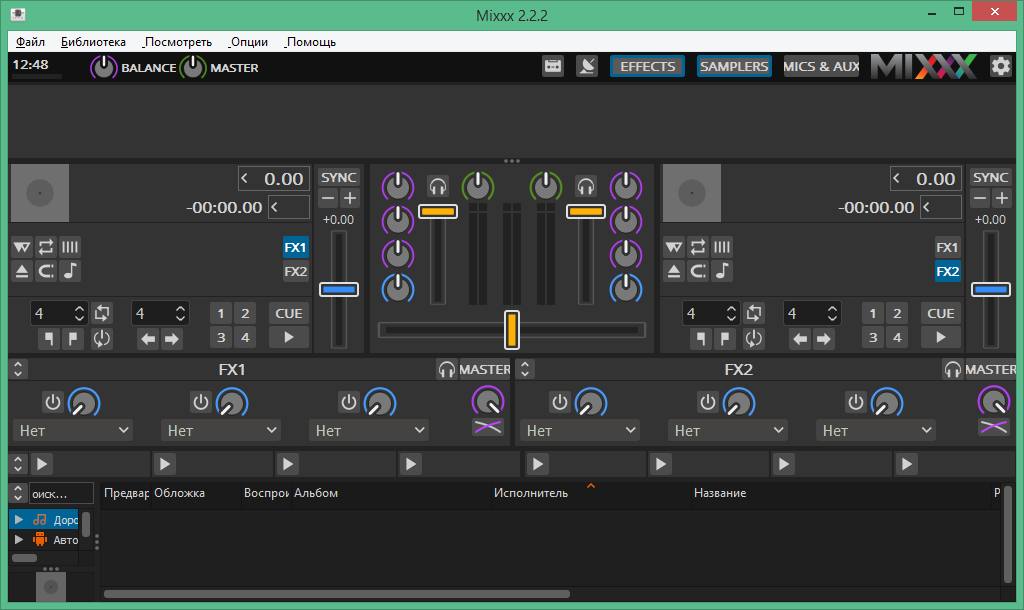Screen dimensions: 1024x610
Task: Expand the FX2 unit
Action: coord(525,369)
